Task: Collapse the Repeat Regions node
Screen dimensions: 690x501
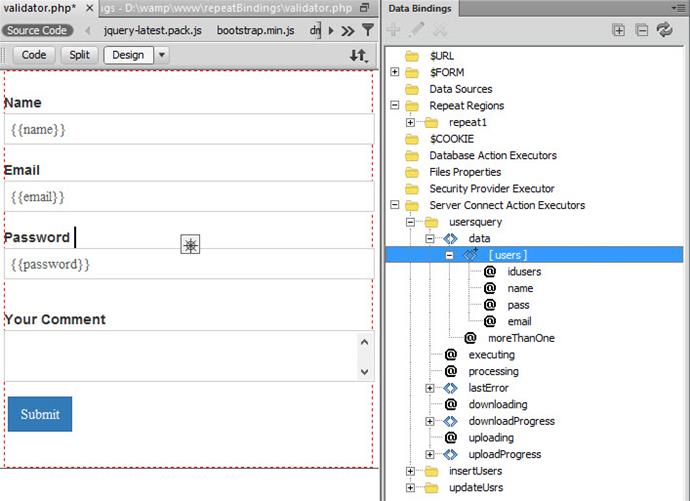Action: (395, 105)
